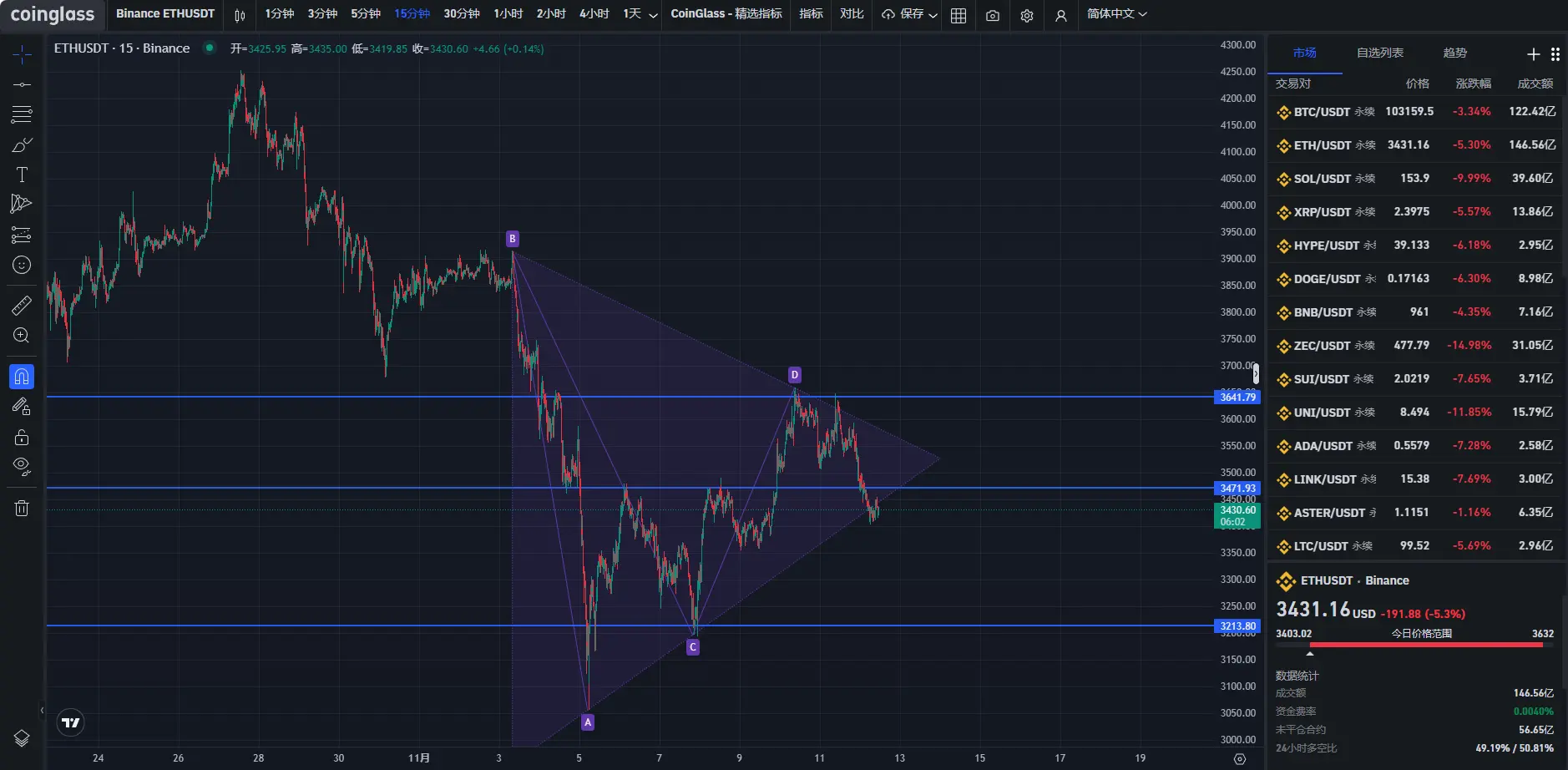
Task: Switch to the 自选列表 tab
Action: click(1380, 53)
